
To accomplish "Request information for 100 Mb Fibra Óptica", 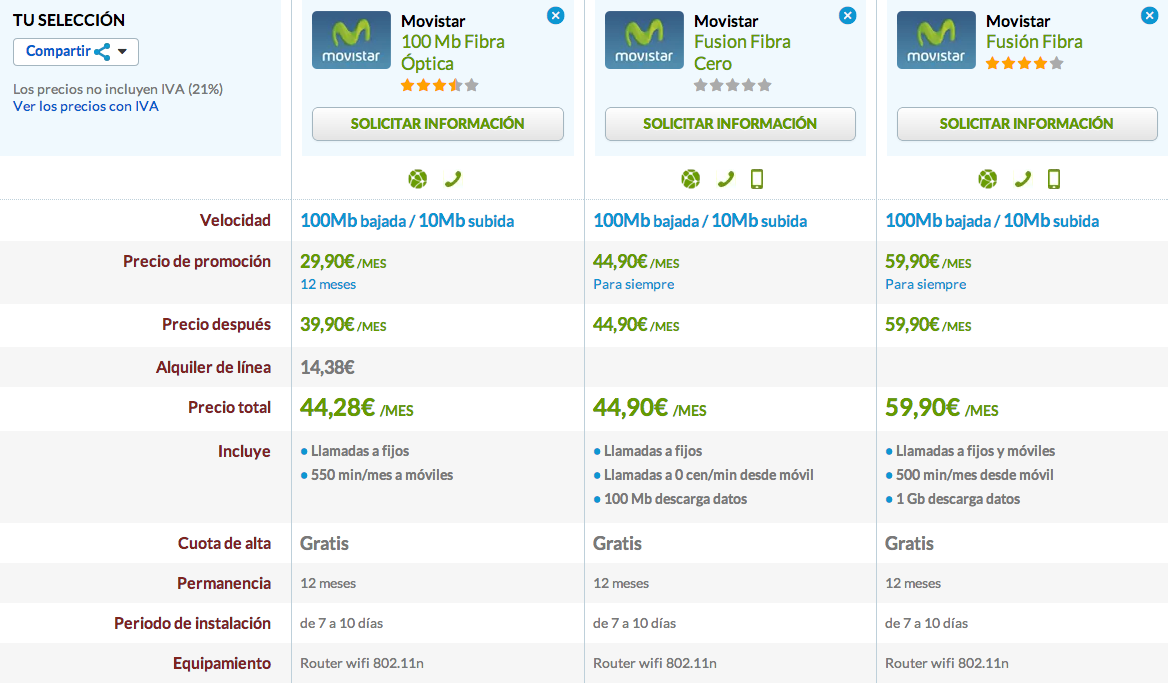I will click(438, 124).
